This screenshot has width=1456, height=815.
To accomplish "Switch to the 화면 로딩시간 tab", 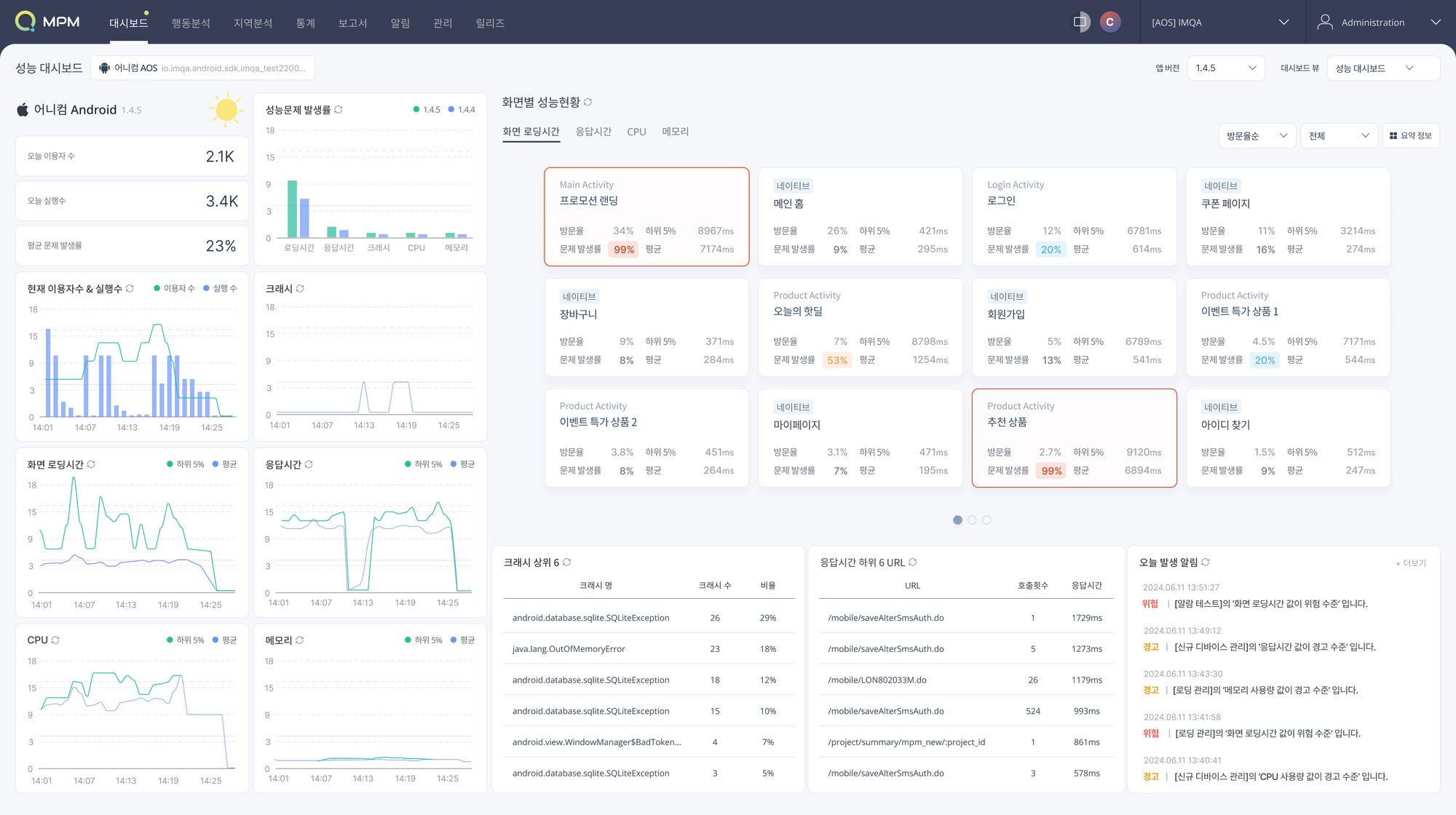I will [x=531, y=132].
